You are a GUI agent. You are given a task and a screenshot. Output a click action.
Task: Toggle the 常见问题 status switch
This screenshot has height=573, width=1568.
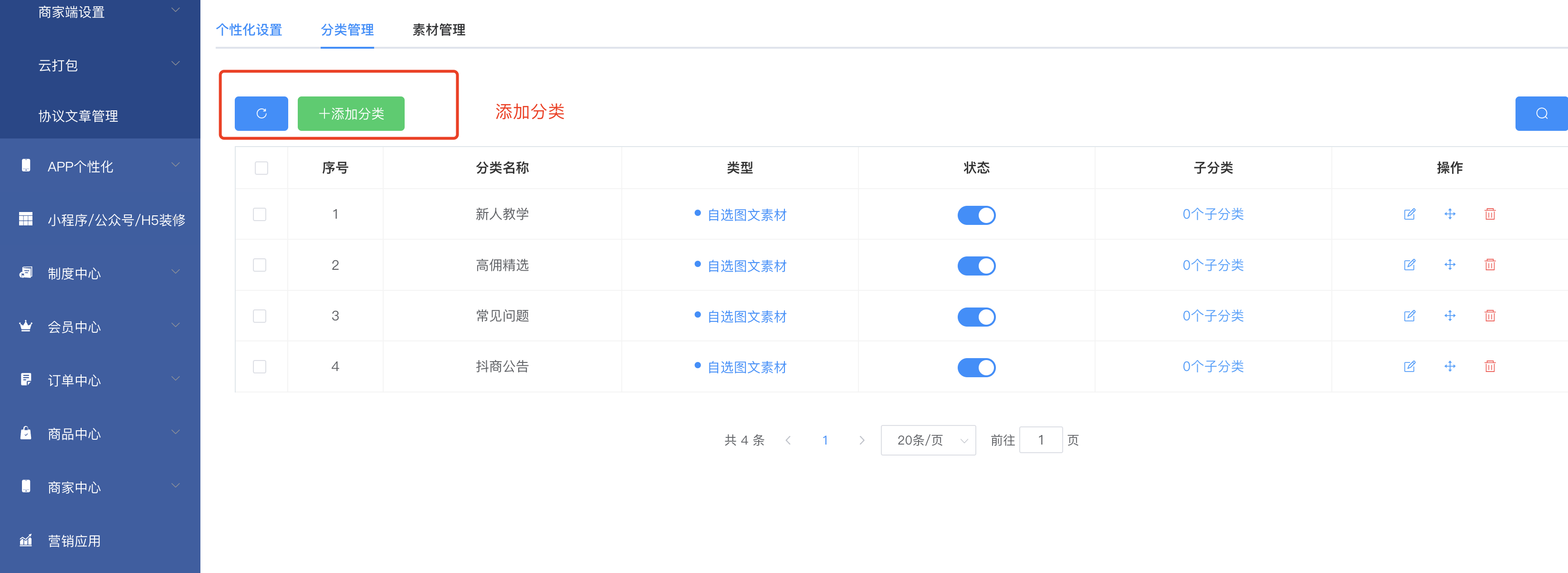pos(976,317)
